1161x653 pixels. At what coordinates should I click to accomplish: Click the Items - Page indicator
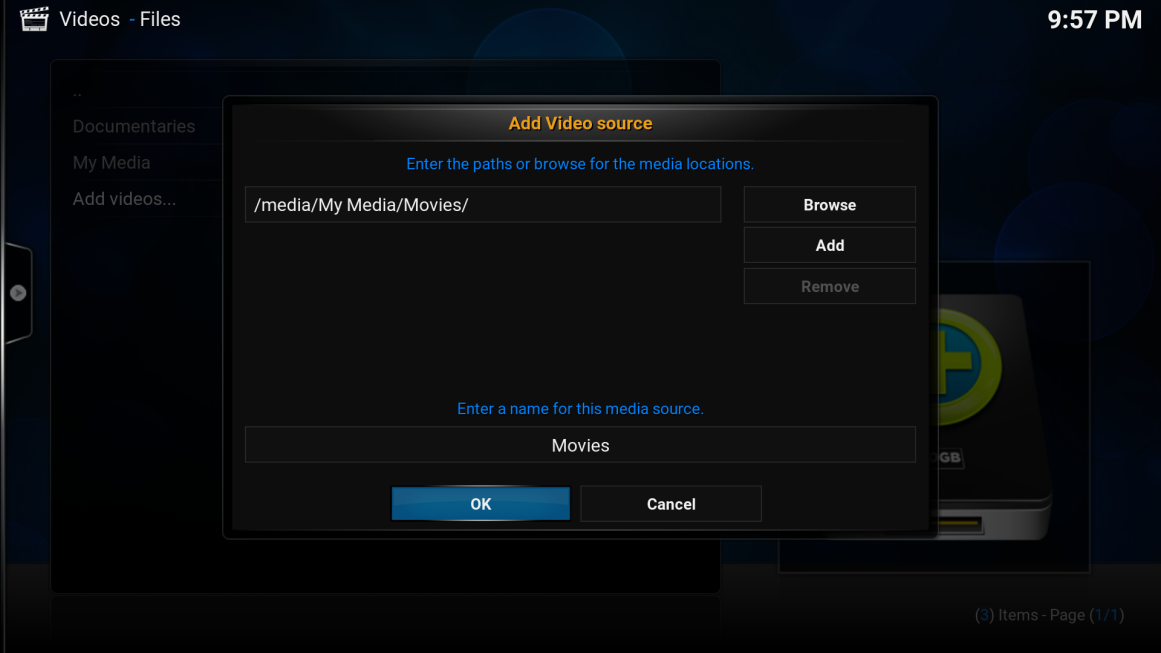[x=1049, y=615]
